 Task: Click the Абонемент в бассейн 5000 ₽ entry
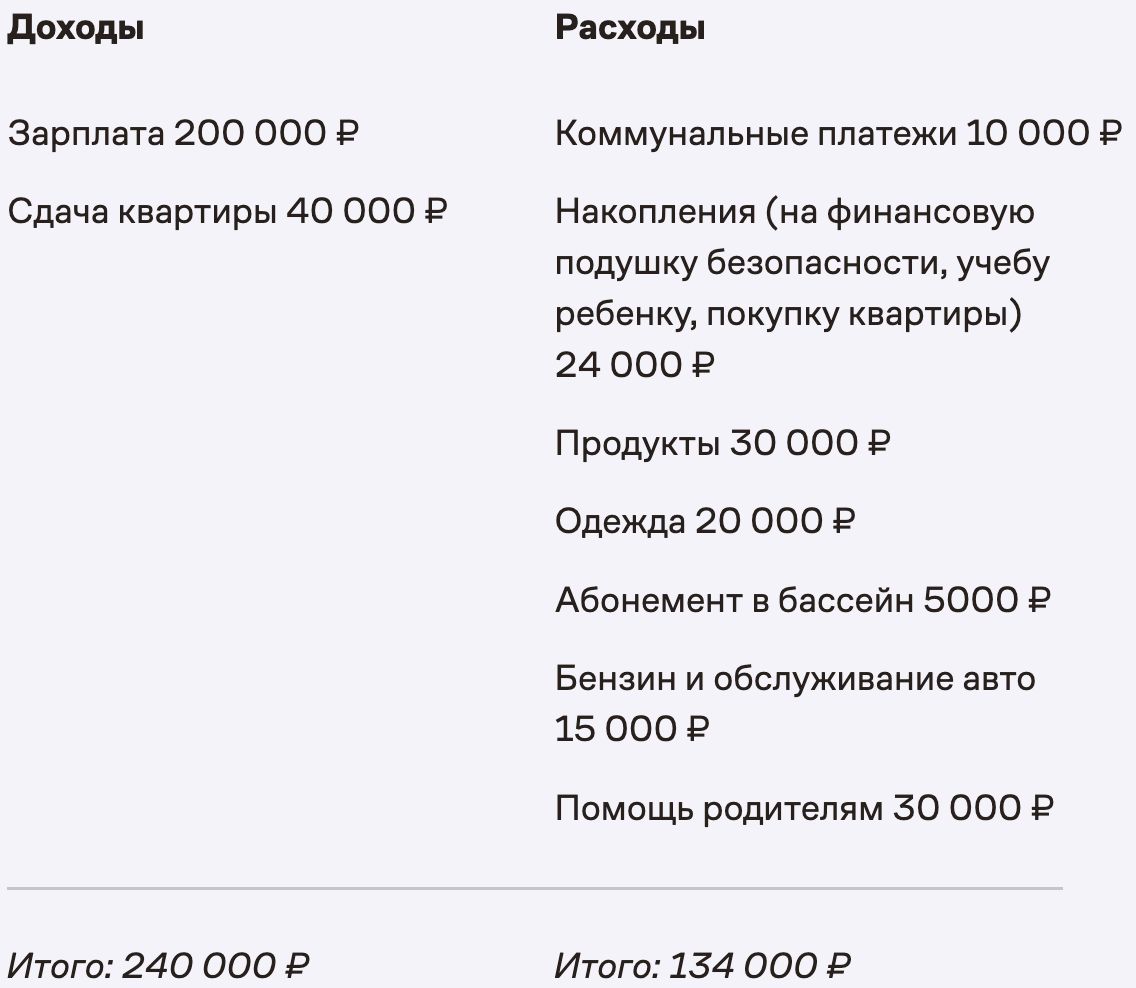click(x=803, y=600)
